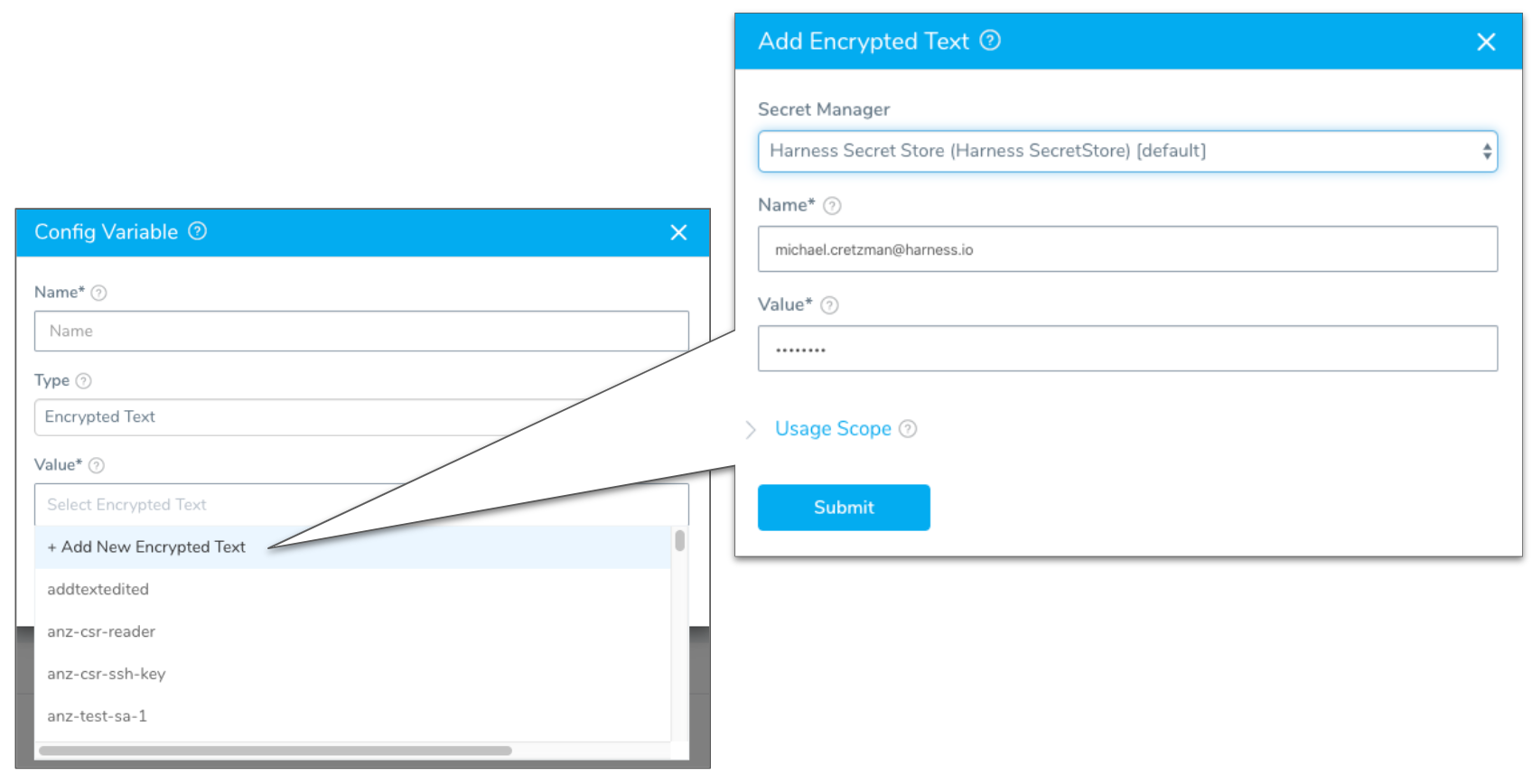
Task: Click help icon next to Name in Config Variable
Action: tap(99, 293)
